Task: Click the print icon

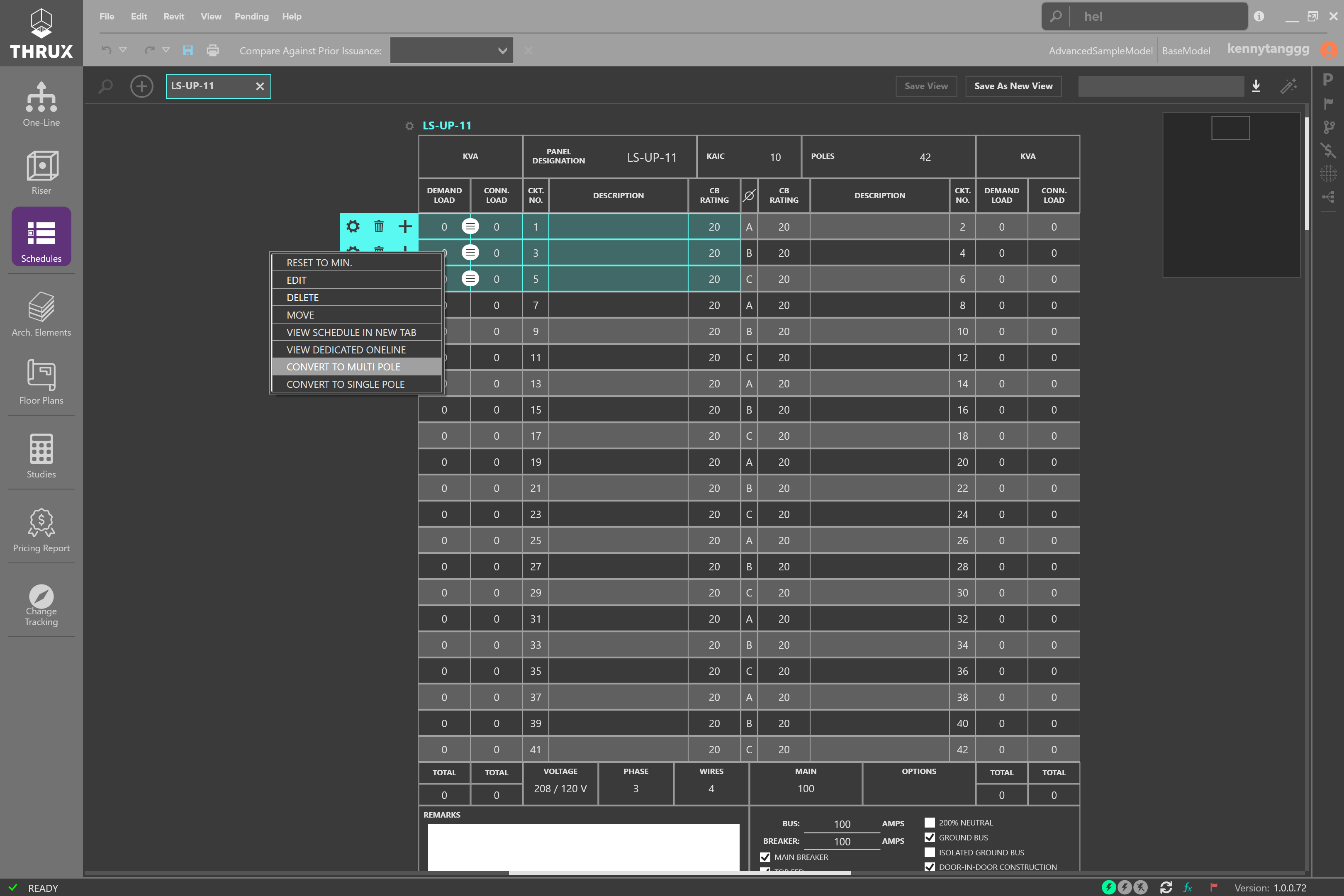Action: 212,50
